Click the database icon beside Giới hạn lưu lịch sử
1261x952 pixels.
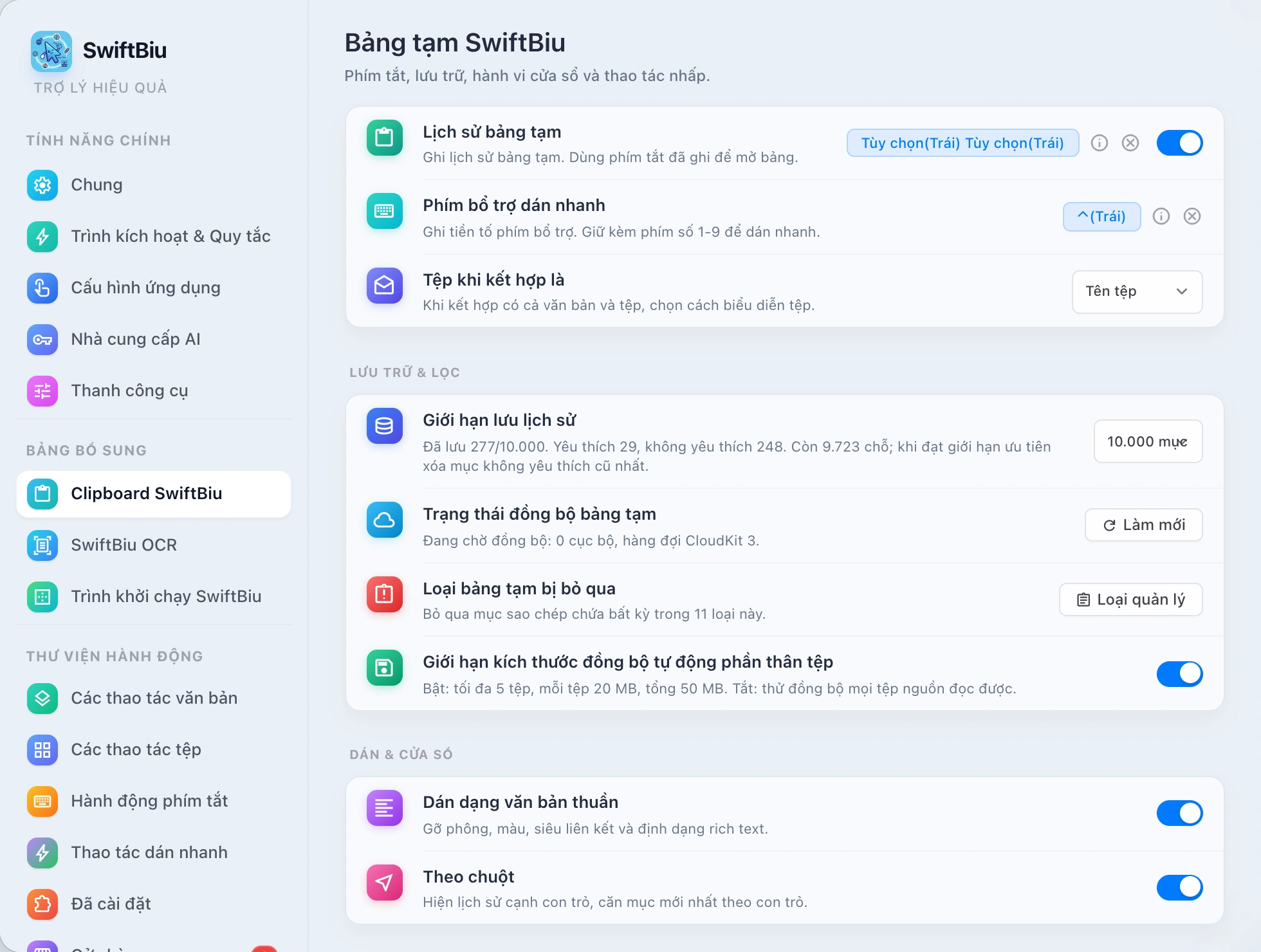(x=385, y=426)
